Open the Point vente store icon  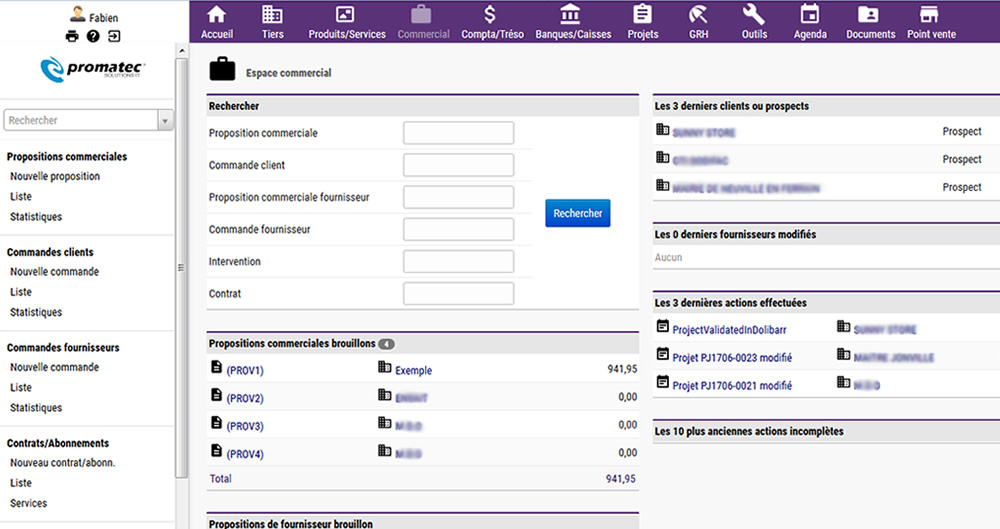(x=929, y=14)
